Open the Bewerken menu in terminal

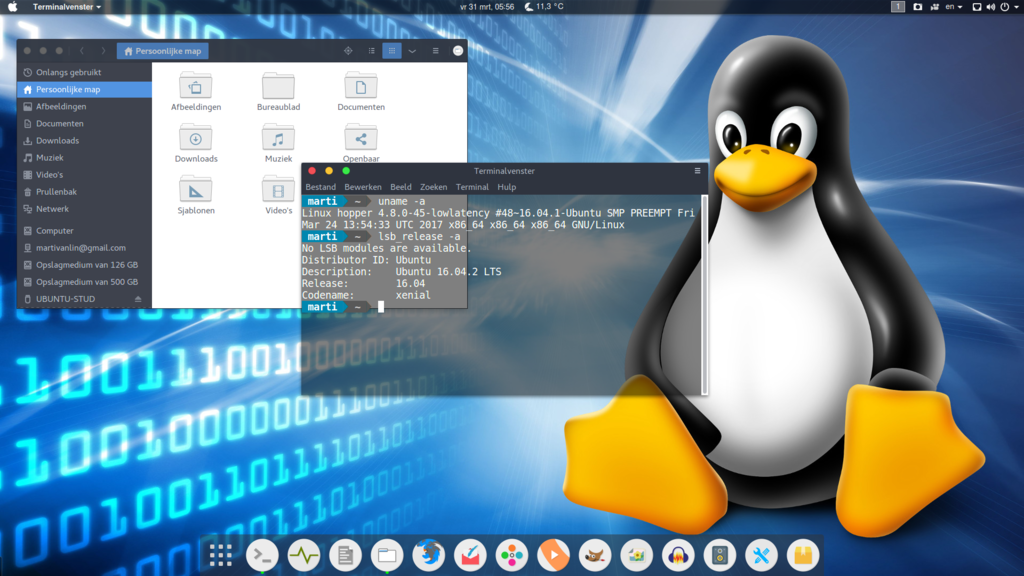(363, 187)
